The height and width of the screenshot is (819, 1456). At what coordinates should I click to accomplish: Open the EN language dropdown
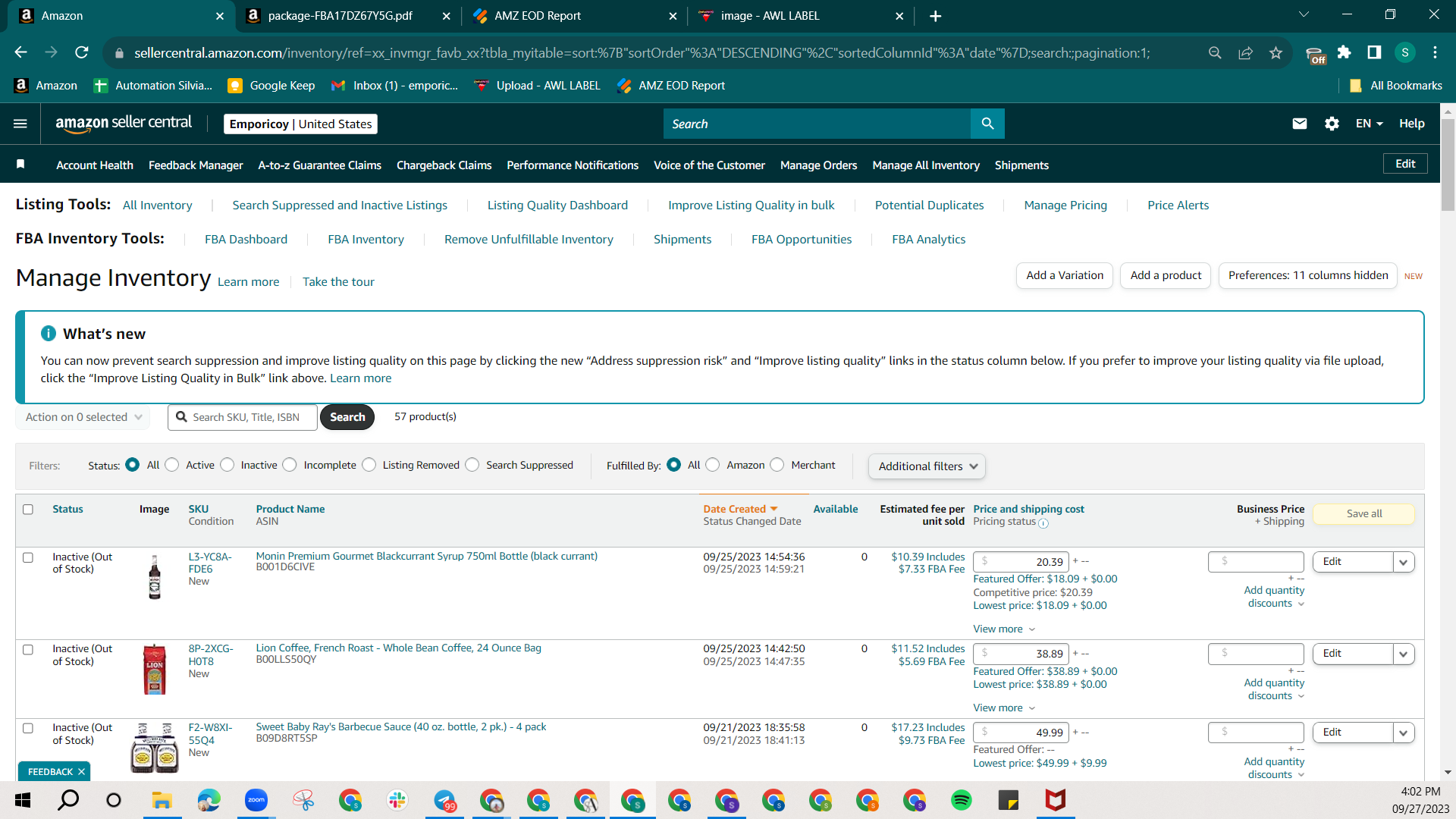tap(1370, 124)
